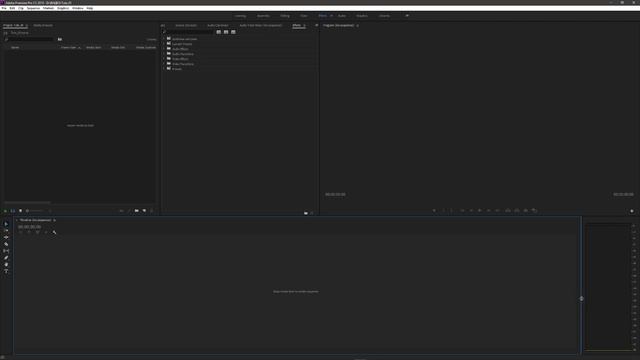Click Mark In in Program monitor
The width and height of the screenshot is (640, 360).
[x=444, y=211]
